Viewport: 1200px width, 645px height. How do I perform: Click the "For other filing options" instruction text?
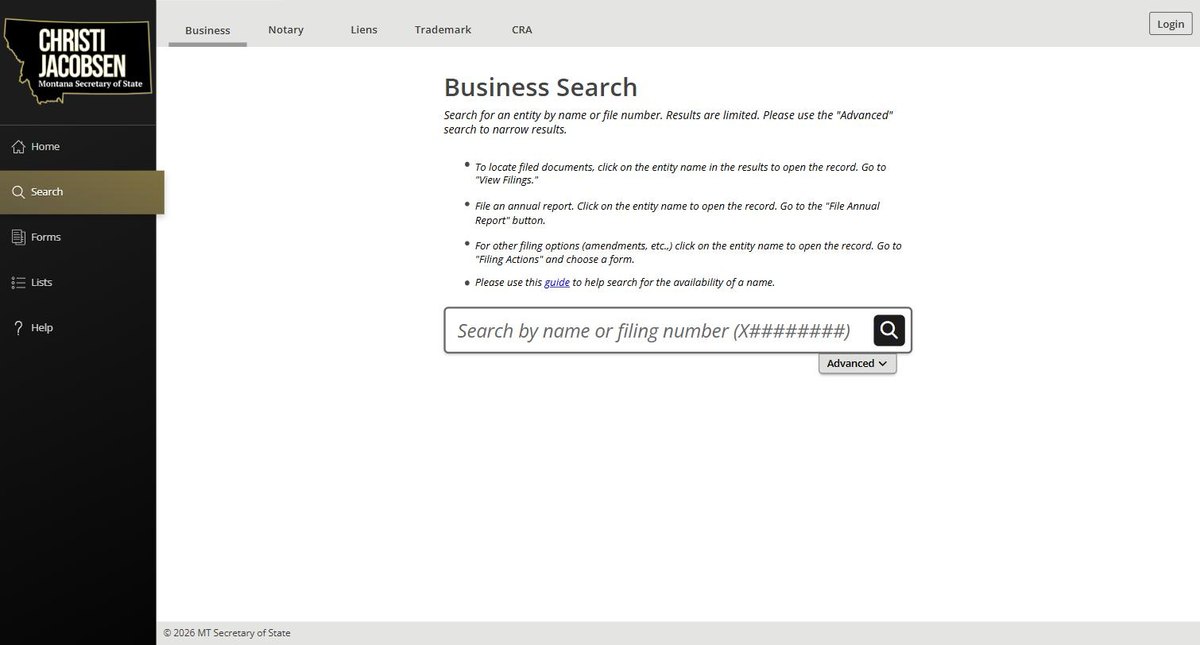688,252
